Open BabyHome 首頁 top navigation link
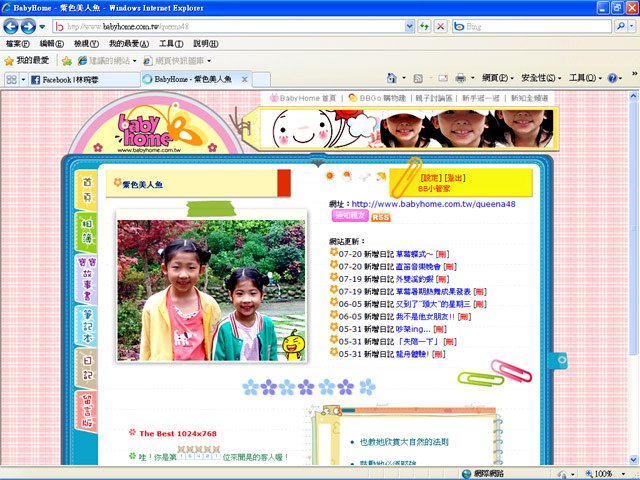The image size is (640, 480). [x=303, y=98]
